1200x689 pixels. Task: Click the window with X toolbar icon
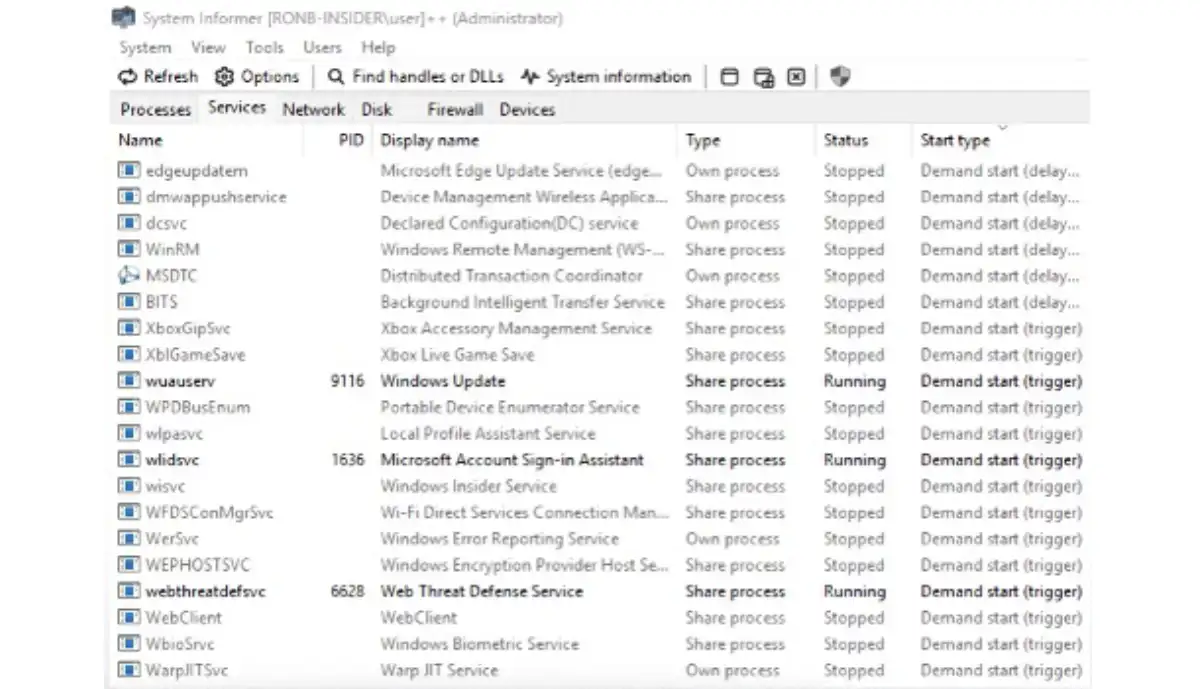[796, 77]
